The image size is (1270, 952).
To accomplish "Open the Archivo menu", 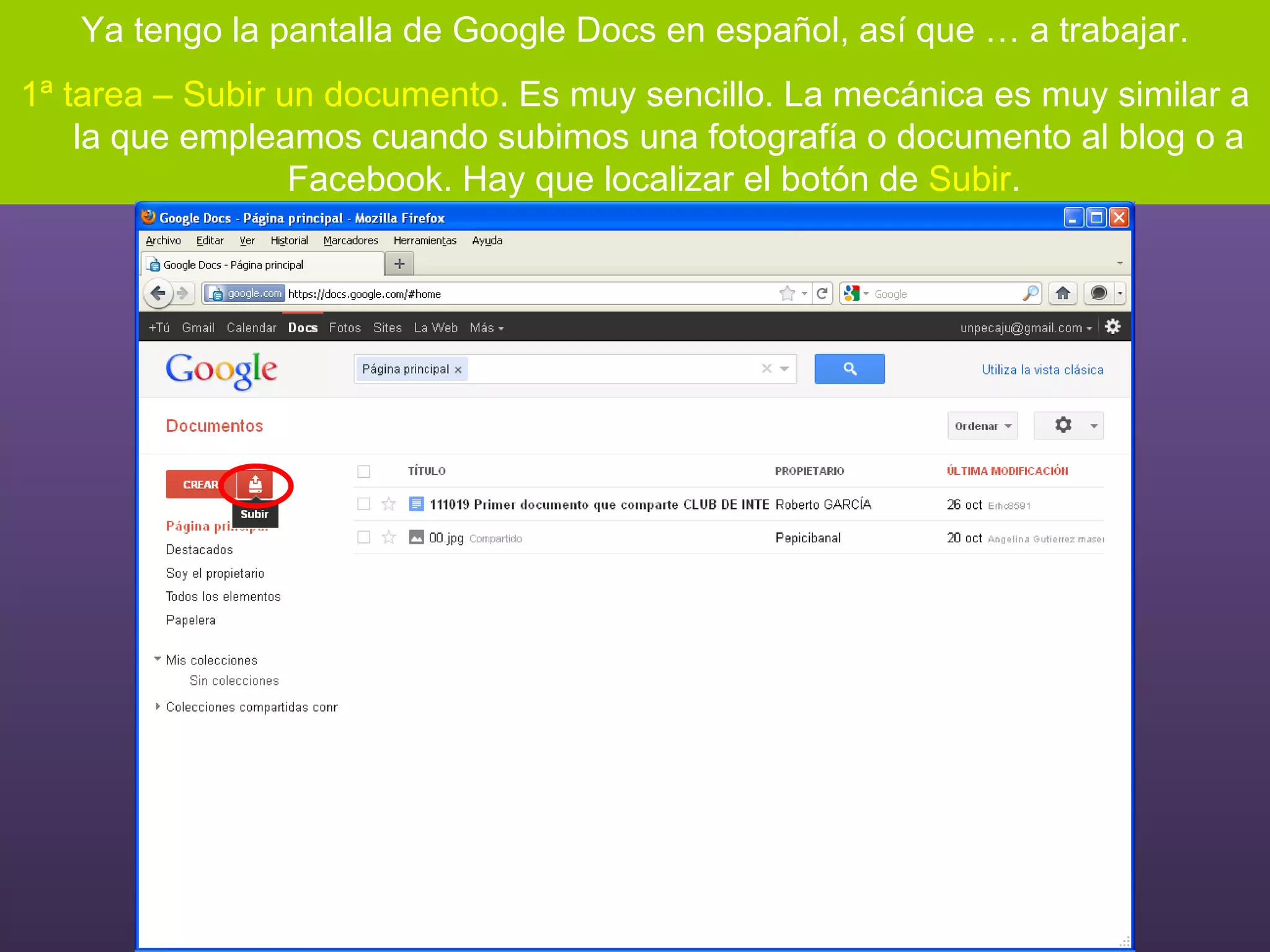I will [163, 240].
